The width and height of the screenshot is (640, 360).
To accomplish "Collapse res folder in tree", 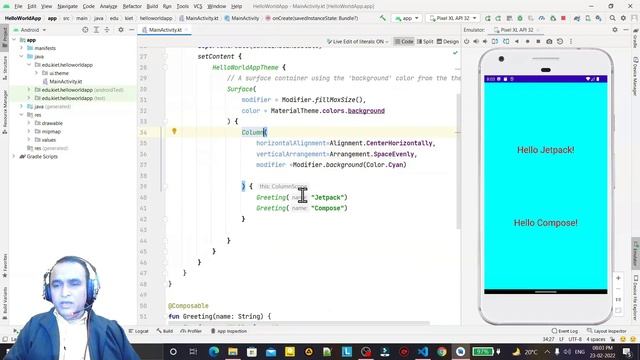I will click(x=22, y=115).
